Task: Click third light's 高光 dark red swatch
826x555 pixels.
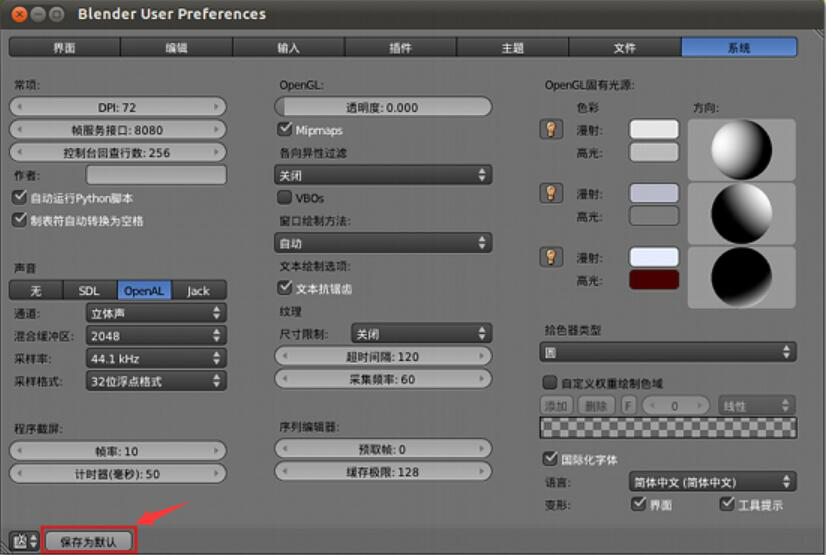Action: click(x=654, y=280)
